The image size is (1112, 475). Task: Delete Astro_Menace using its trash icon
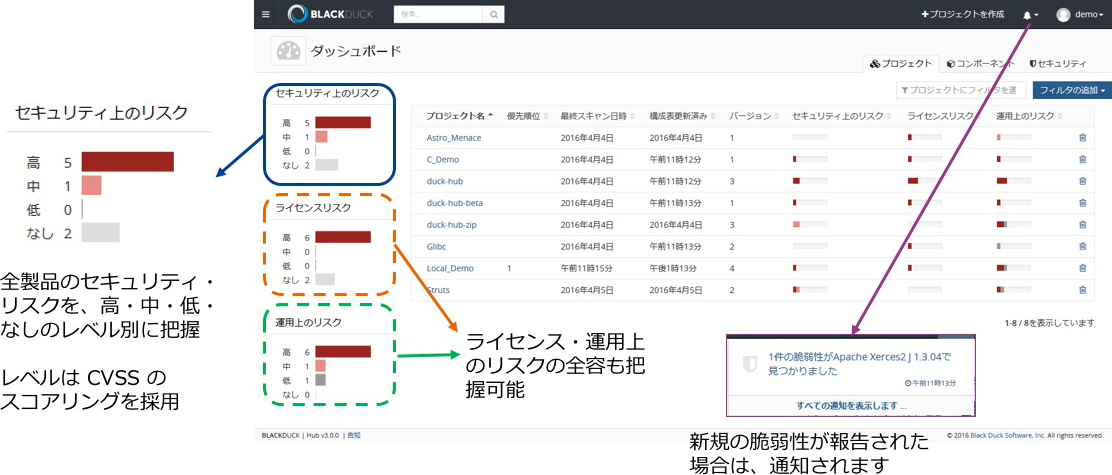tap(1082, 138)
